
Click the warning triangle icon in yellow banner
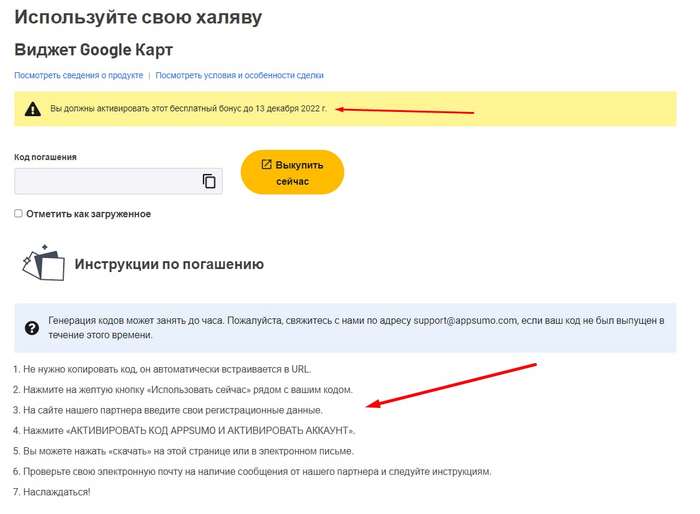tap(33, 109)
